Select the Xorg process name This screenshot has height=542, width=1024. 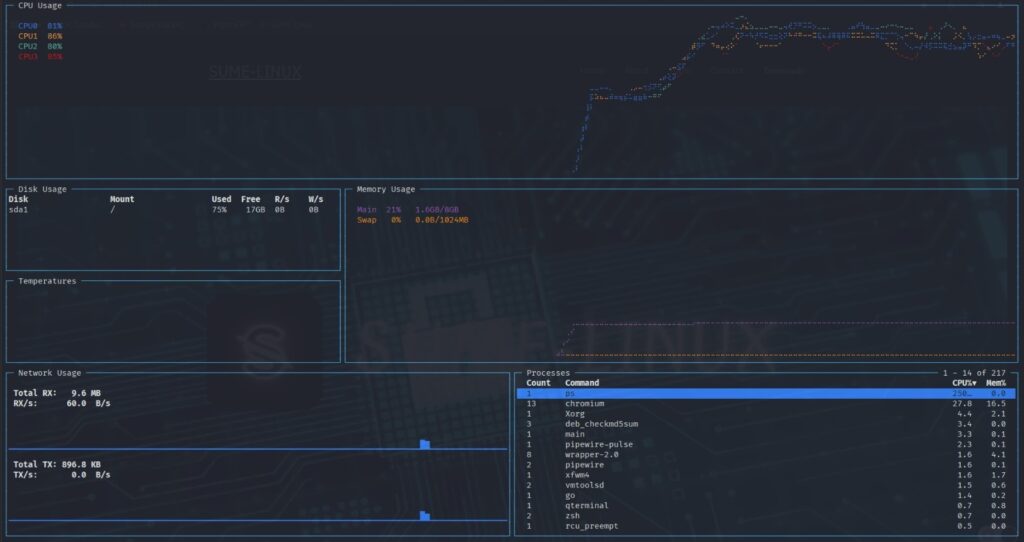pyautogui.click(x=575, y=414)
